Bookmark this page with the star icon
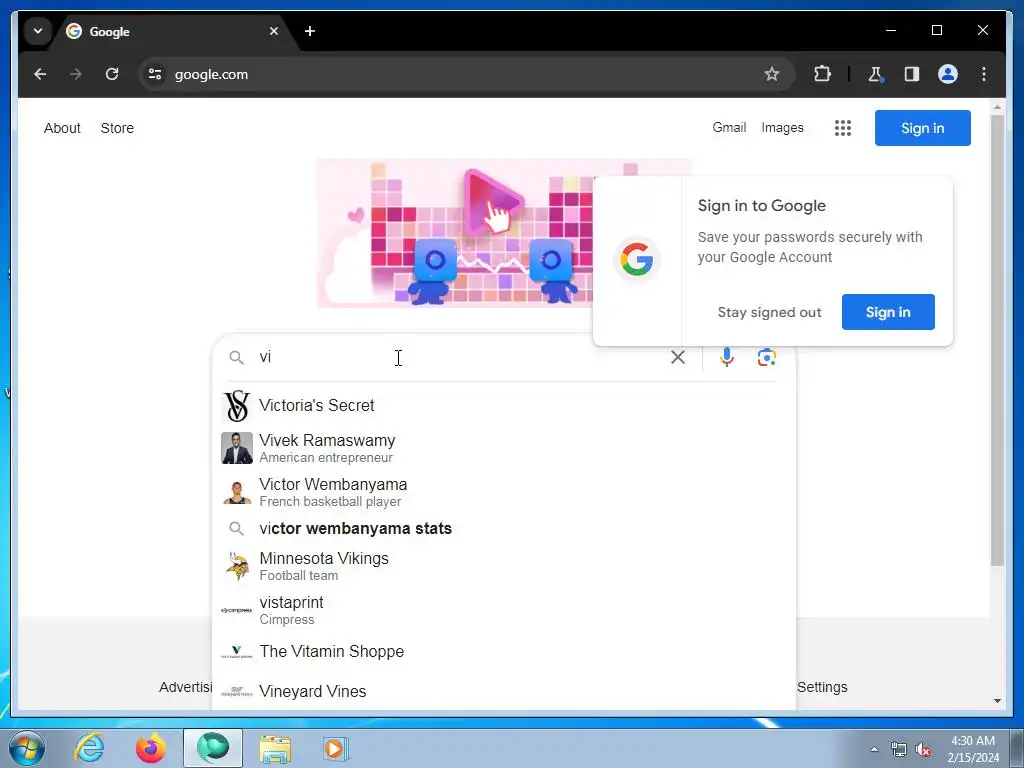1024x768 pixels. [772, 74]
